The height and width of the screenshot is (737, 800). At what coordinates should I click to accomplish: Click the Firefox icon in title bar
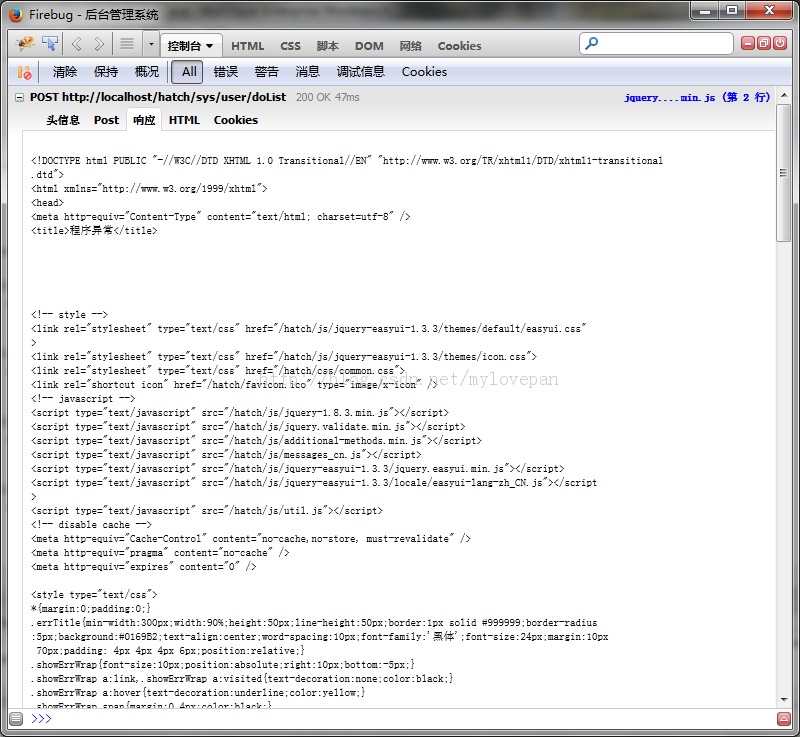point(16,15)
